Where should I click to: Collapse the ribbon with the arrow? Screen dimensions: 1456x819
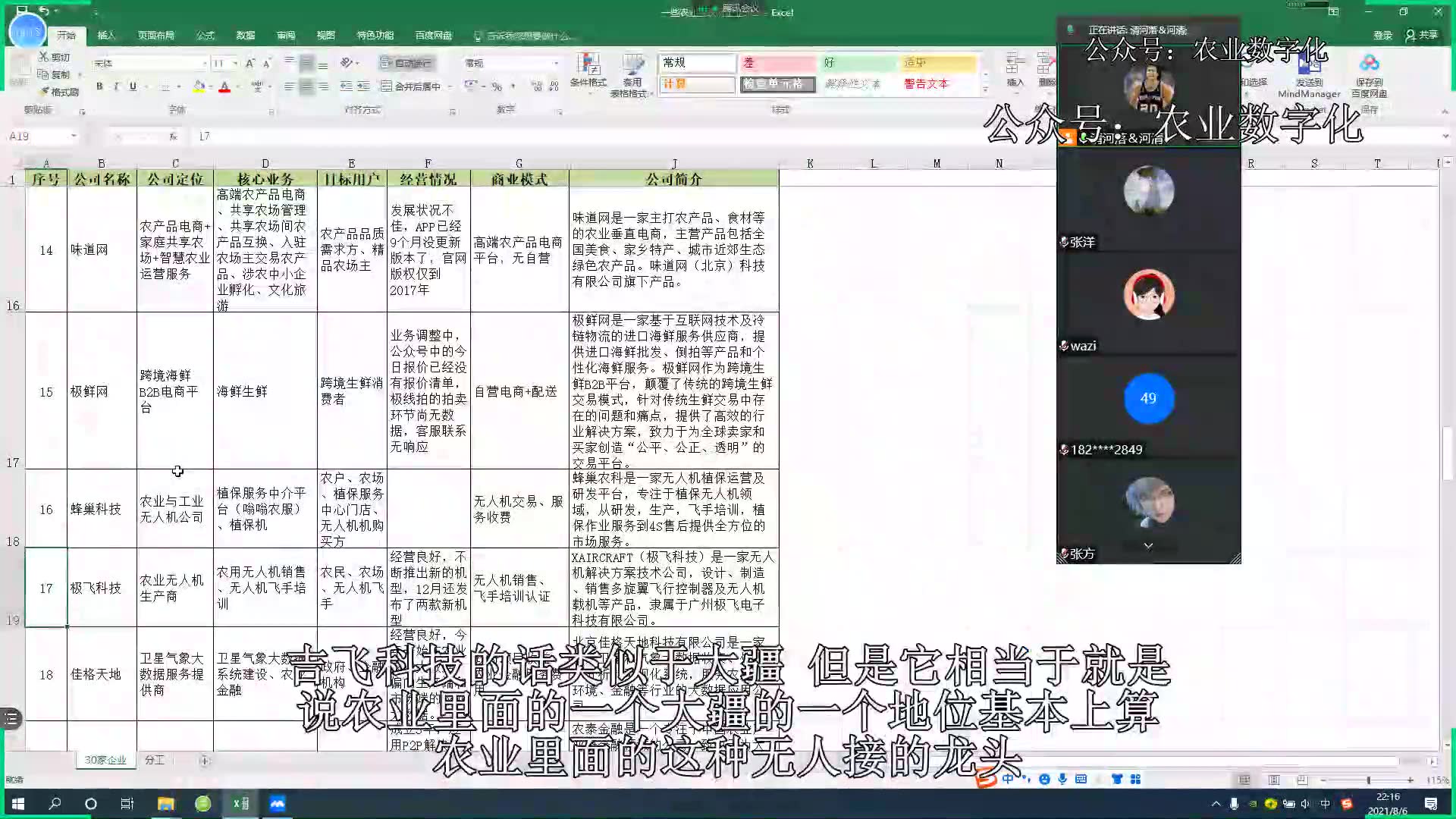(1444, 111)
